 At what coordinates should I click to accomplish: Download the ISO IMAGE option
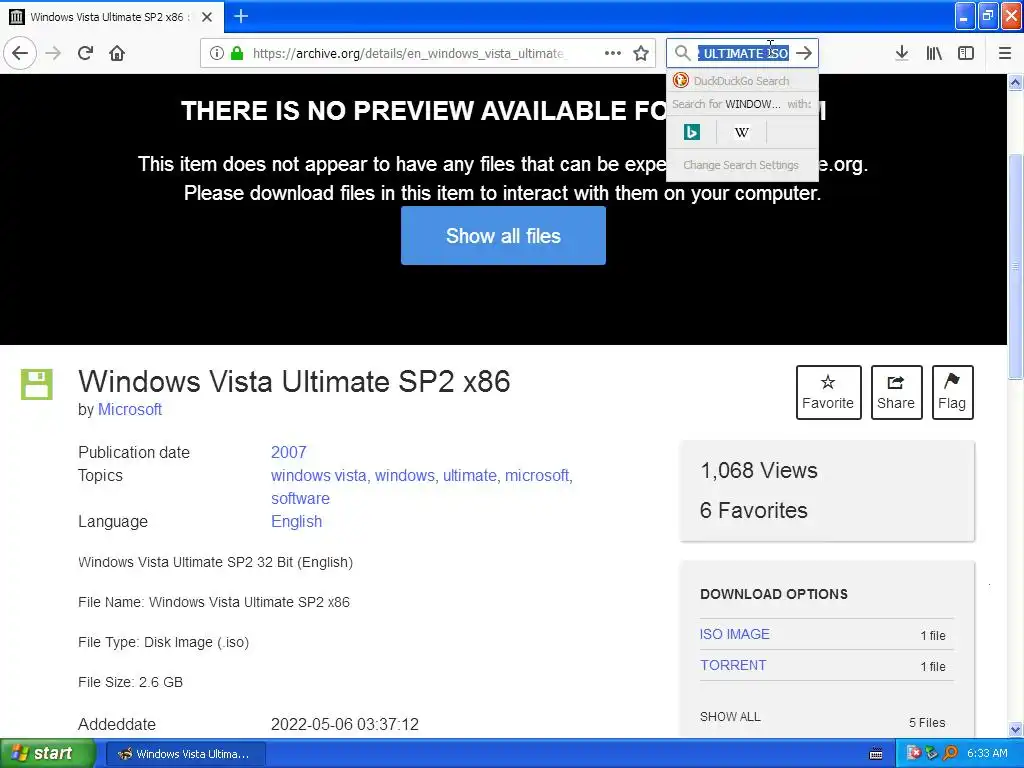click(x=735, y=634)
